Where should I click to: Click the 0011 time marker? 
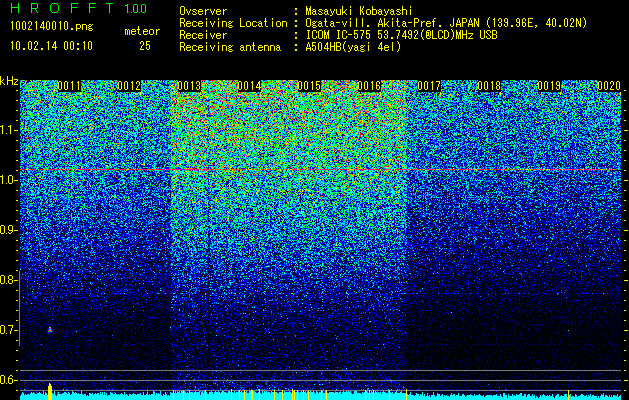(x=69, y=86)
